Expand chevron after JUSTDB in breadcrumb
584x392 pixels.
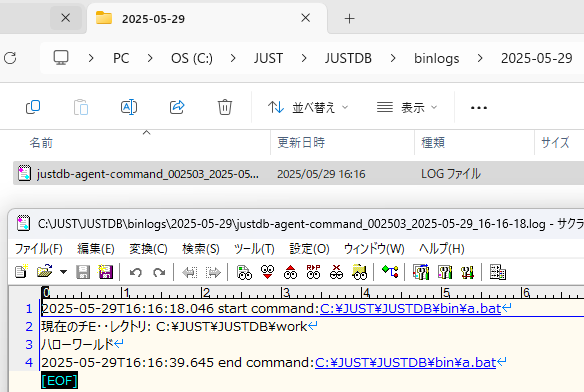point(393,58)
